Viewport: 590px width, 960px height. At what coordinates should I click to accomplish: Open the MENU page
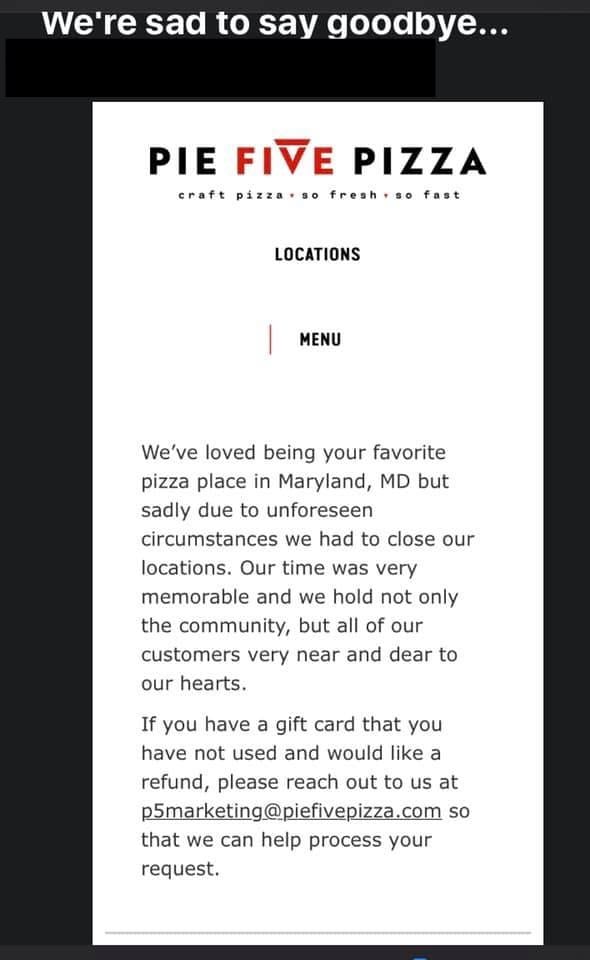320,339
